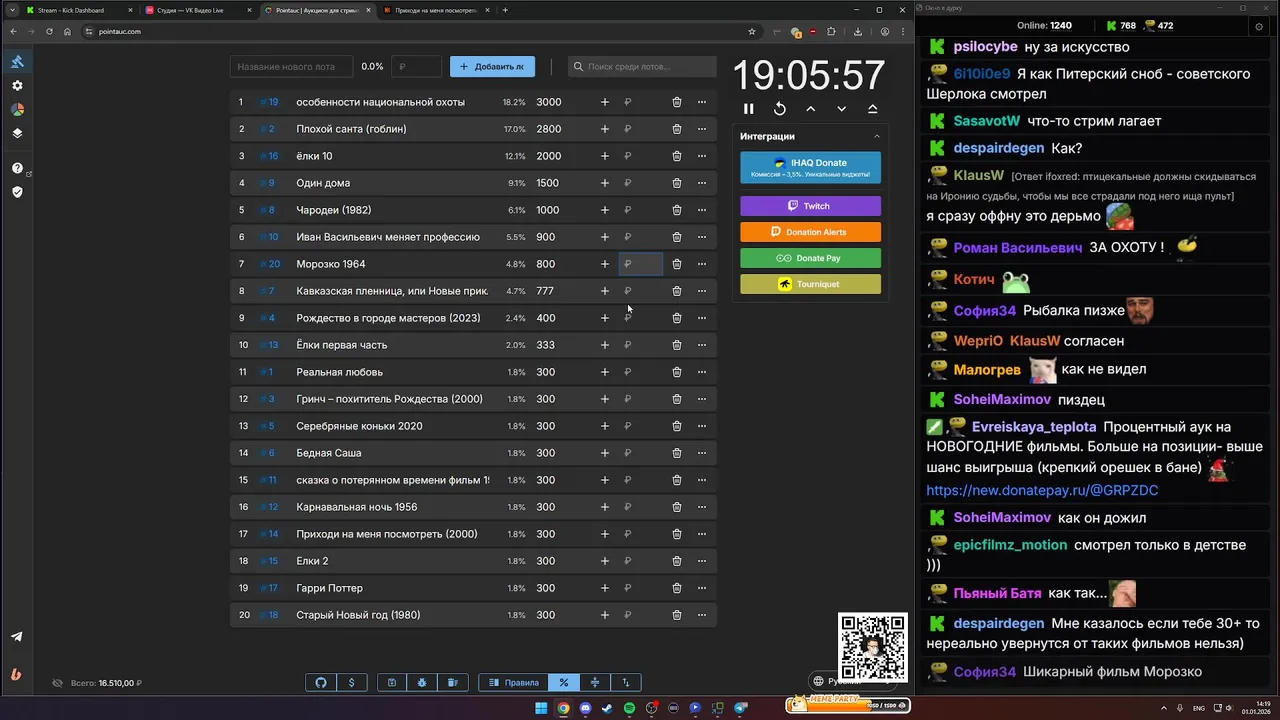1280x720 pixels.
Task: Click the double-up timer arrow icon
Action: pos(873,109)
